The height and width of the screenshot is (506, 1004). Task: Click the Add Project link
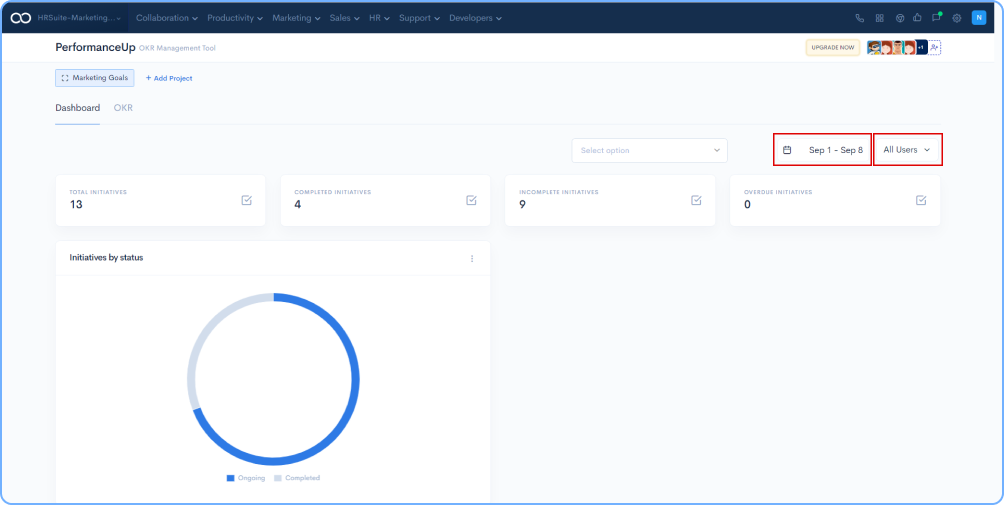[x=169, y=78]
